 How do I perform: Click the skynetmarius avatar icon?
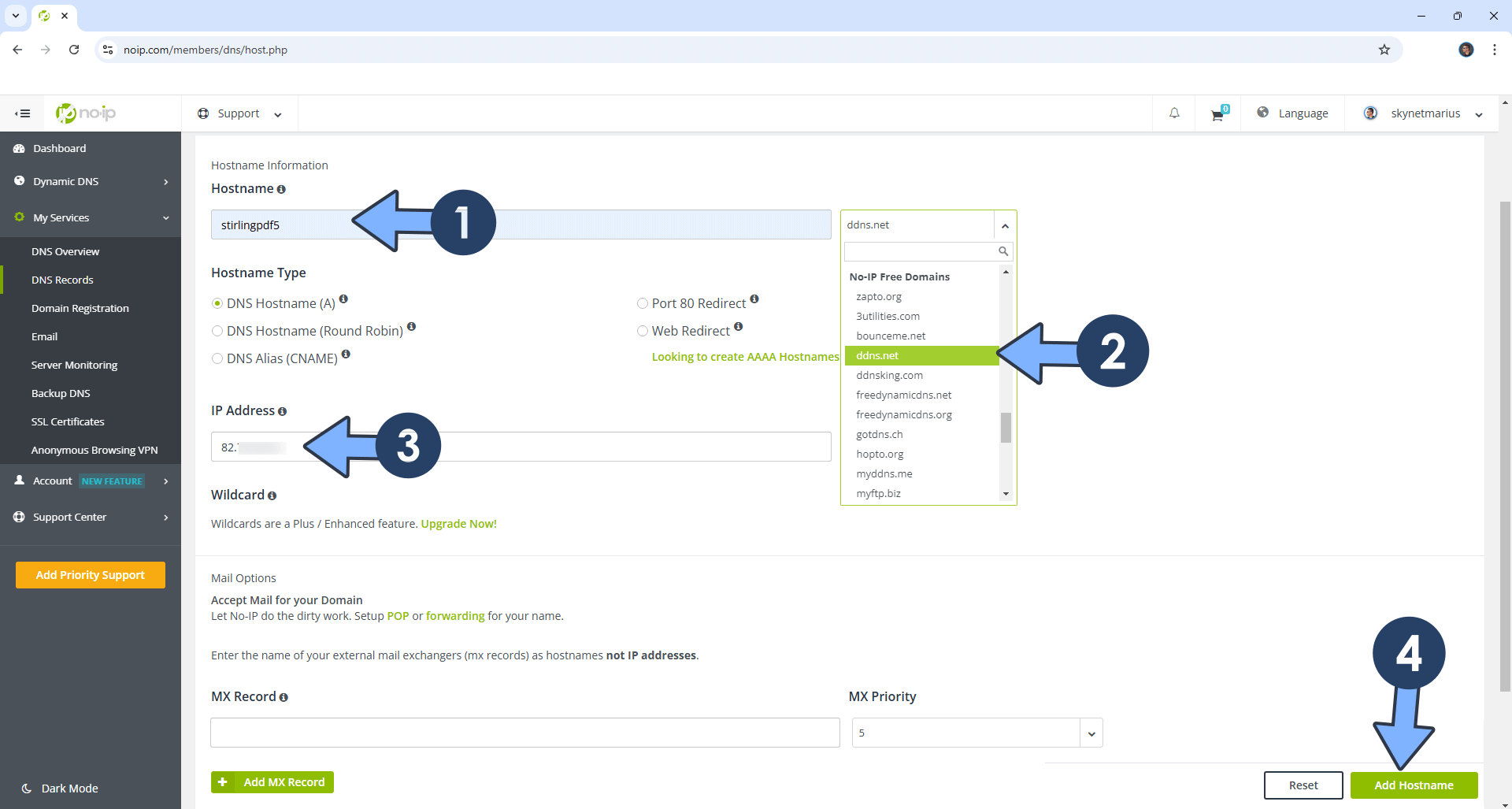point(1370,113)
